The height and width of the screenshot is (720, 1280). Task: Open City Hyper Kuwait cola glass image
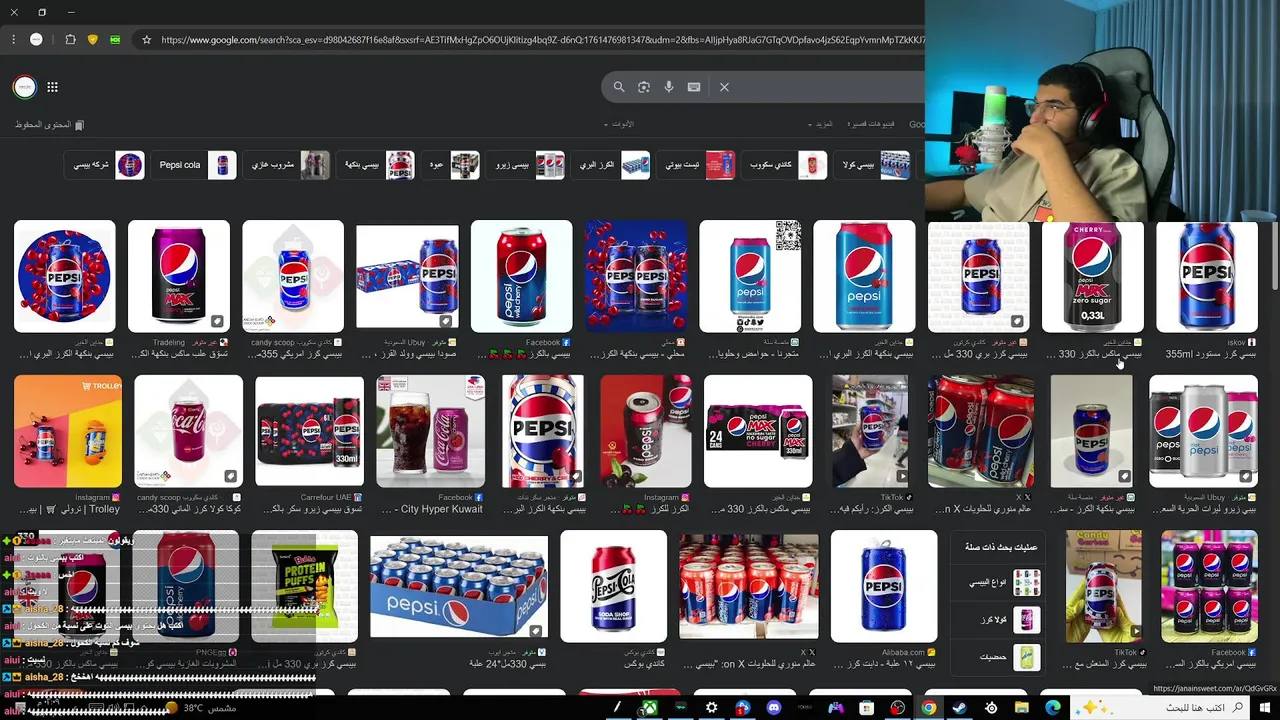(x=430, y=431)
